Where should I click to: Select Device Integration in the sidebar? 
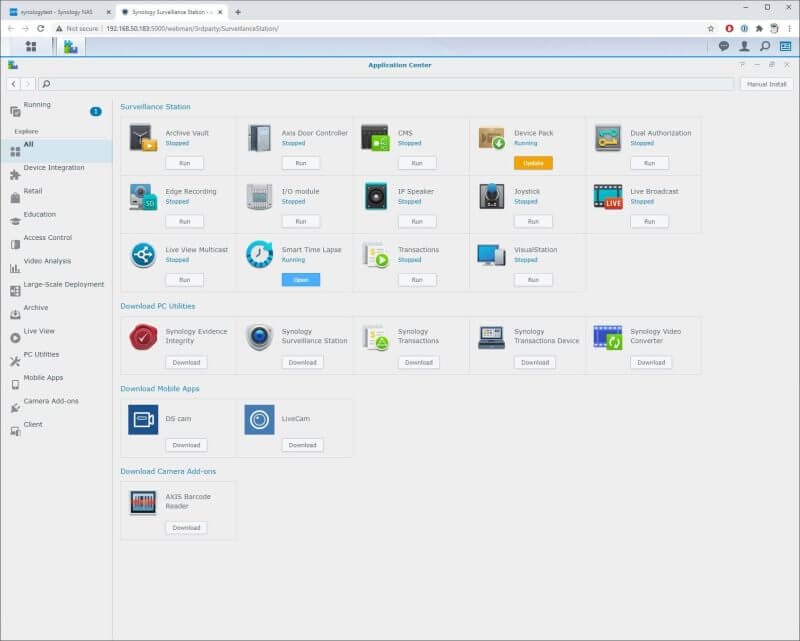click(x=54, y=168)
